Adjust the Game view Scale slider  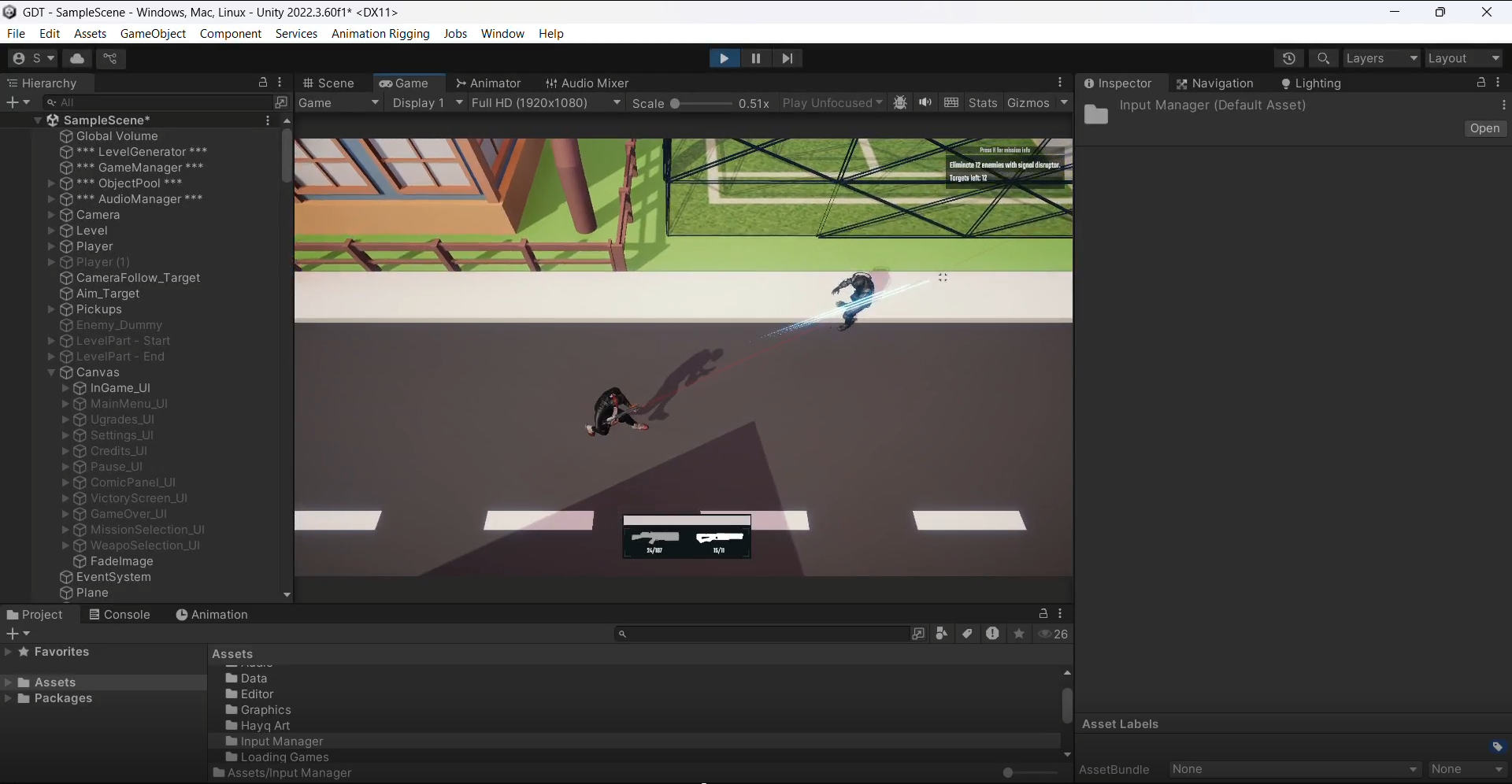coord(701,103)
